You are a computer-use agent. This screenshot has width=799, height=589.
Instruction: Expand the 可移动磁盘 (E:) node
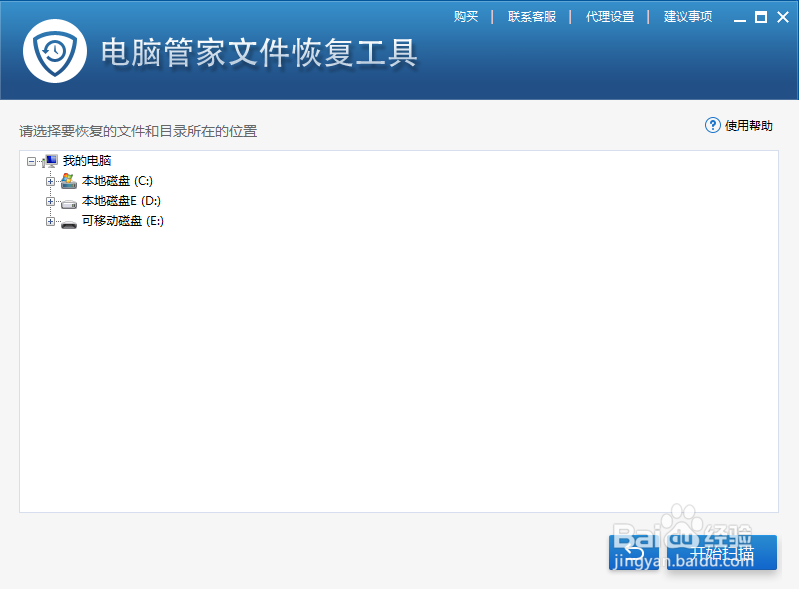[x=50, y=221]
